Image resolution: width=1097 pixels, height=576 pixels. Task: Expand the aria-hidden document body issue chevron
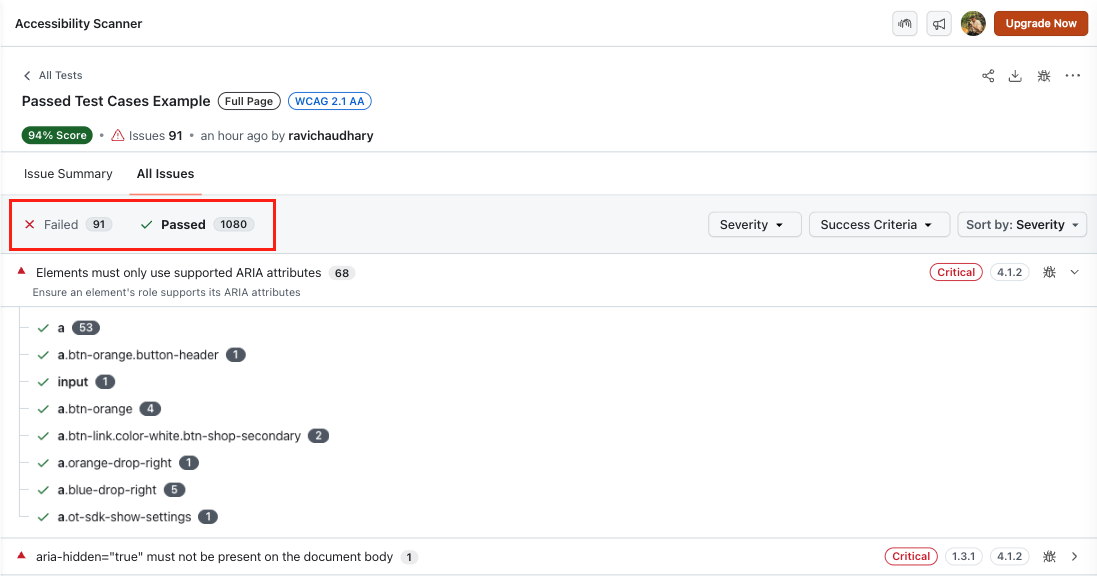[1075, 556]
